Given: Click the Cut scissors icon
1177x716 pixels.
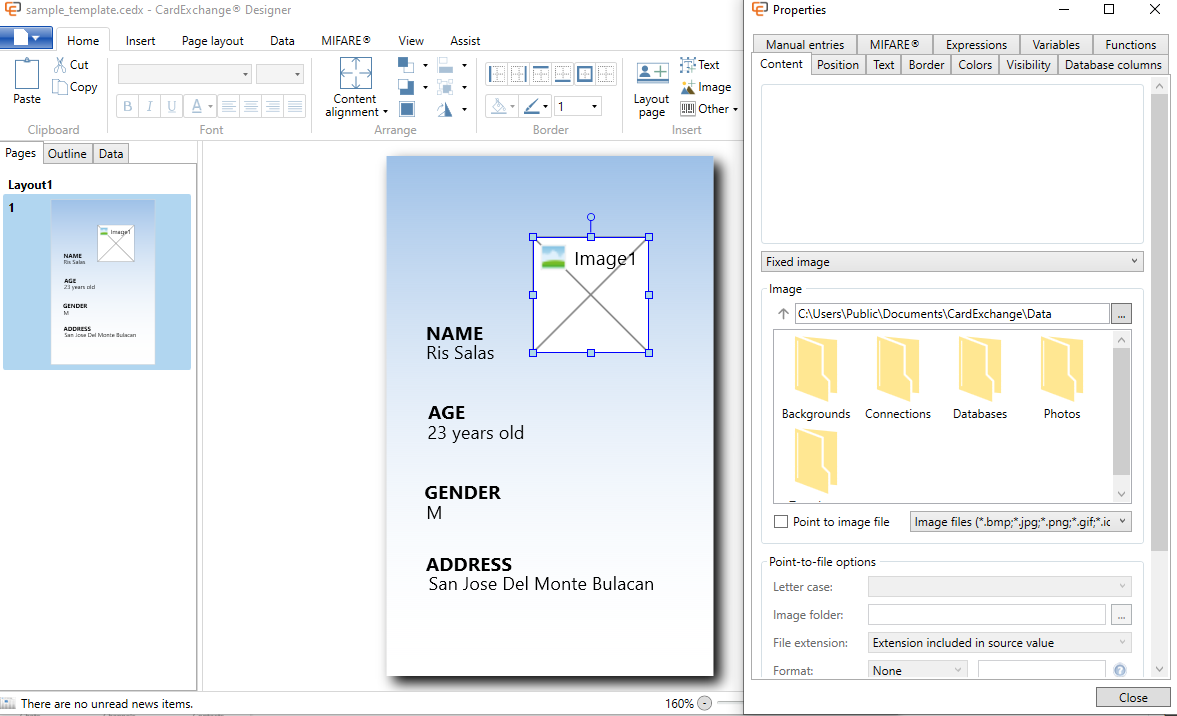Looking at the screenshot, I should point(60,65).
